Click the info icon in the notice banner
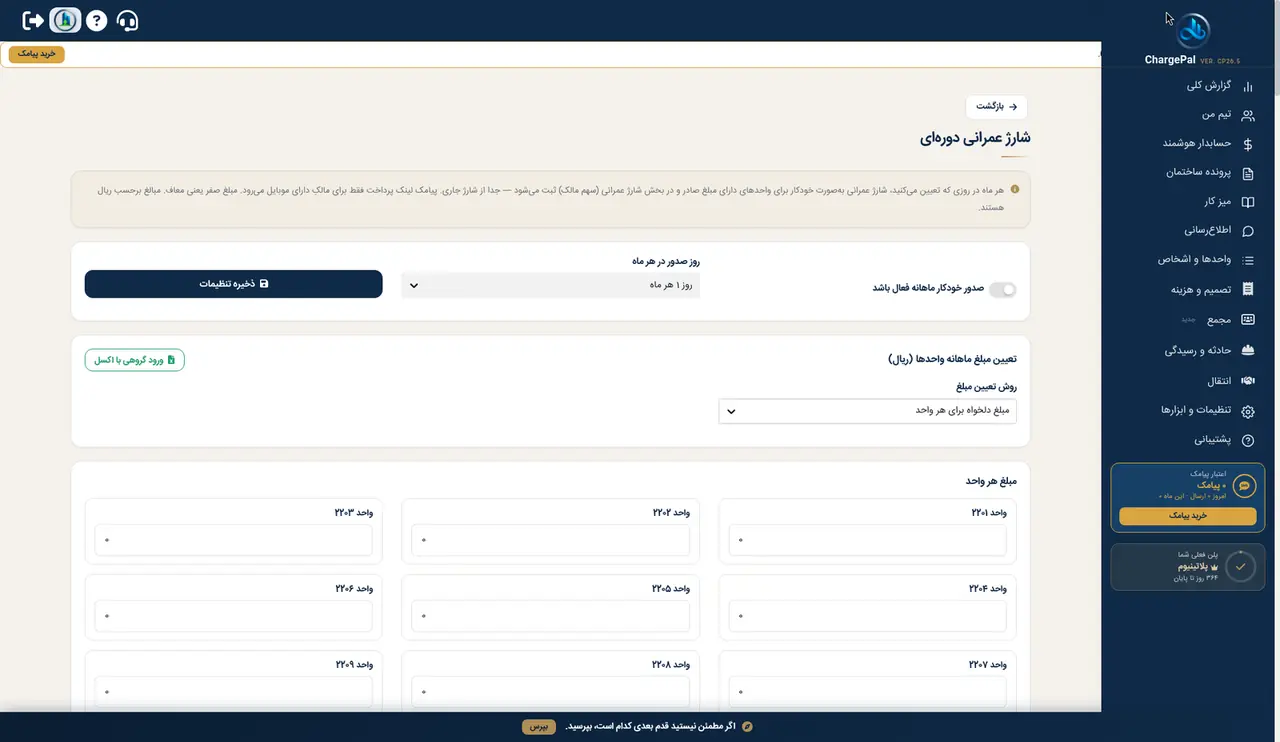Screen dimensions: 1280x742 1015,189
